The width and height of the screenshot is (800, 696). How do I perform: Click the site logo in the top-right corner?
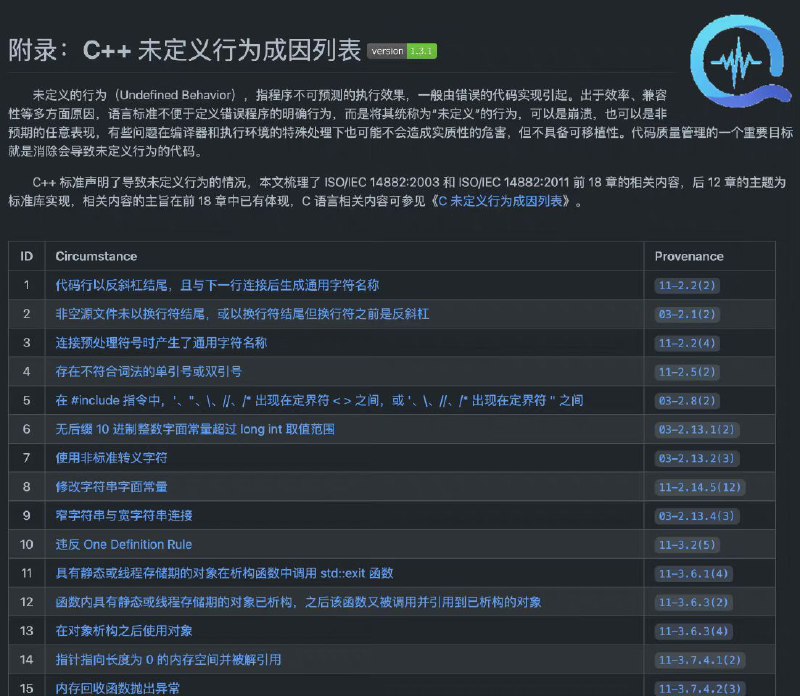point(737,52)
